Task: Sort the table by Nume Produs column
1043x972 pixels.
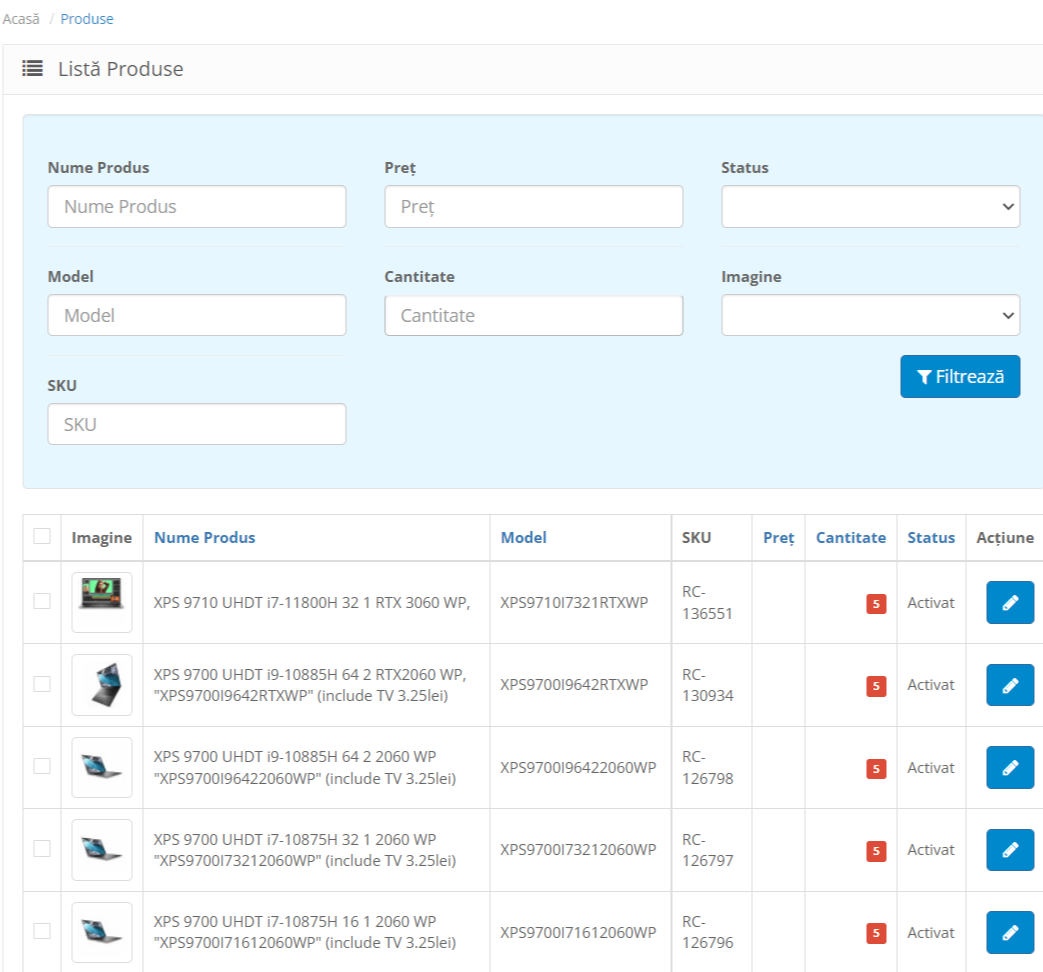Action: 204,538
